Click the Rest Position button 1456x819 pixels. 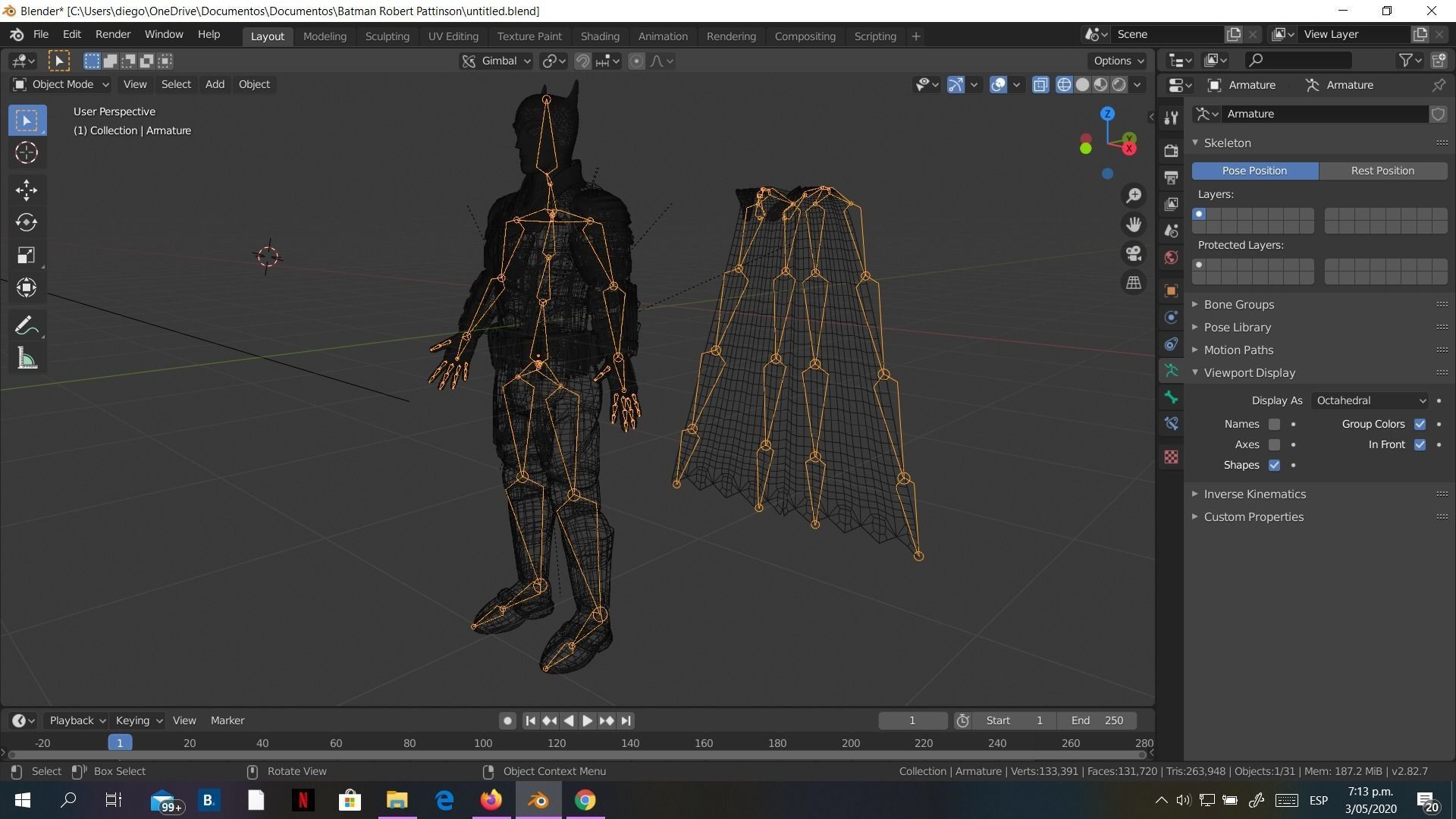tap(1382, 171)
